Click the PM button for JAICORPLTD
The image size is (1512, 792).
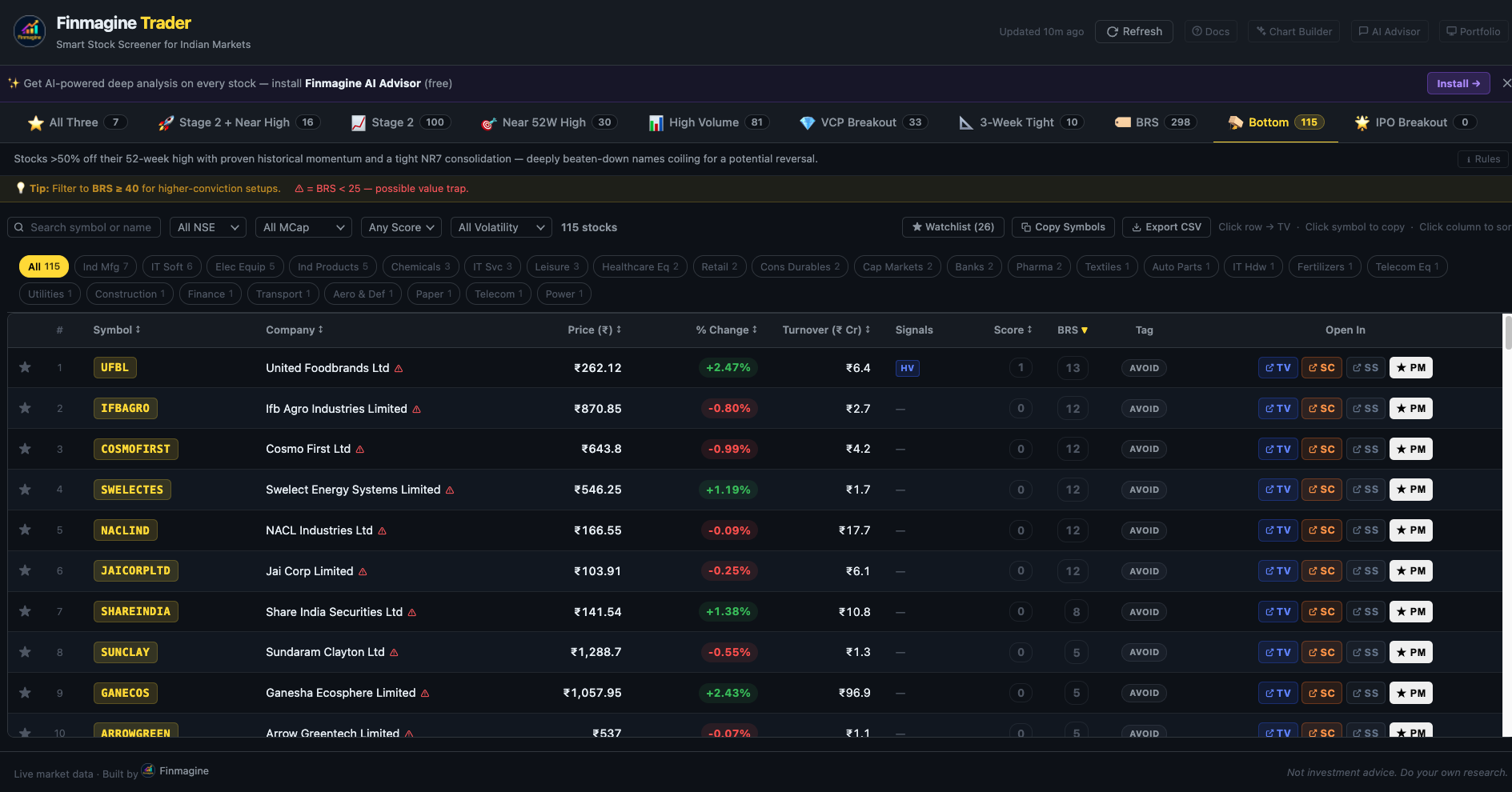click(x=1410, y=571)
